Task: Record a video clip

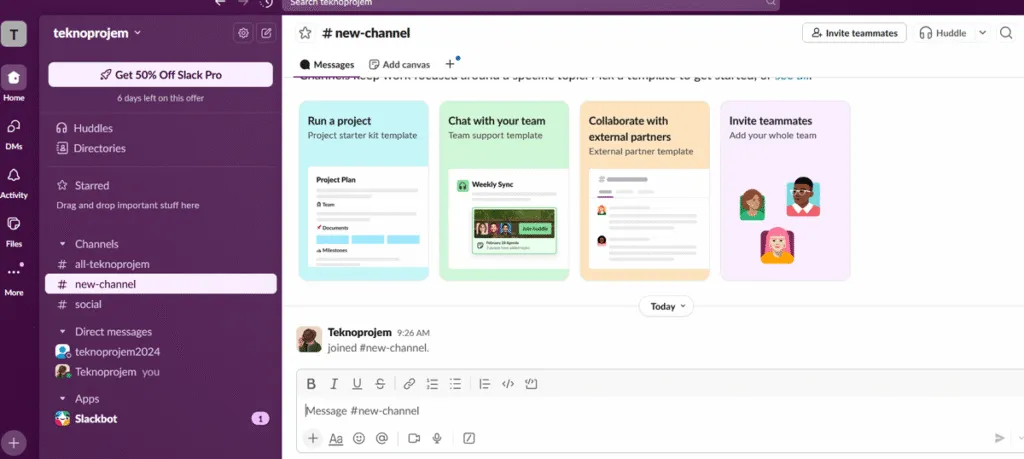Action: coord(414,438)
